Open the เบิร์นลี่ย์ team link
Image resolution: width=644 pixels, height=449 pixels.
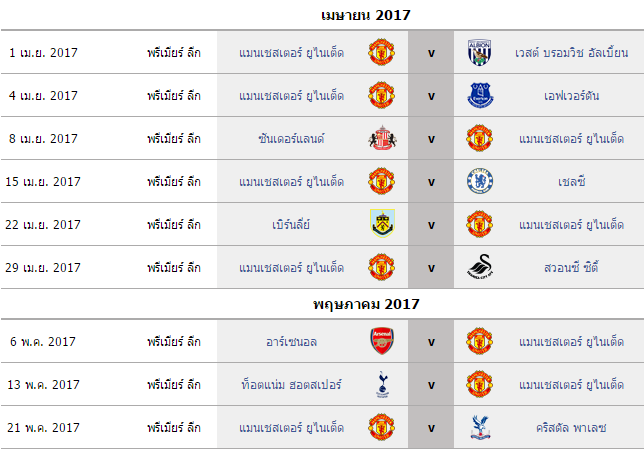click(x=291, y=225)
